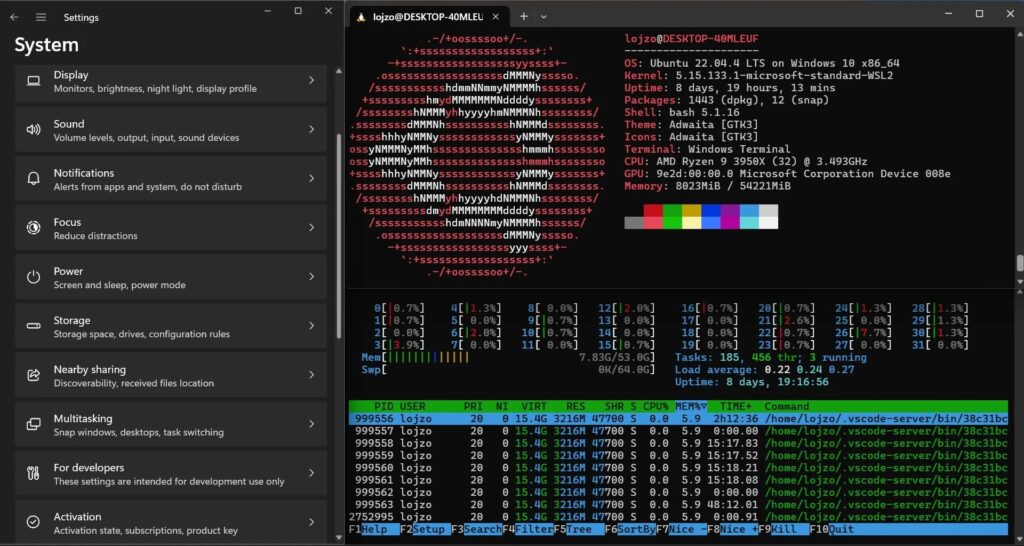Select htop process row PID 999563
This screenshot has width=1024, height=546.
(x=678, y=504)
